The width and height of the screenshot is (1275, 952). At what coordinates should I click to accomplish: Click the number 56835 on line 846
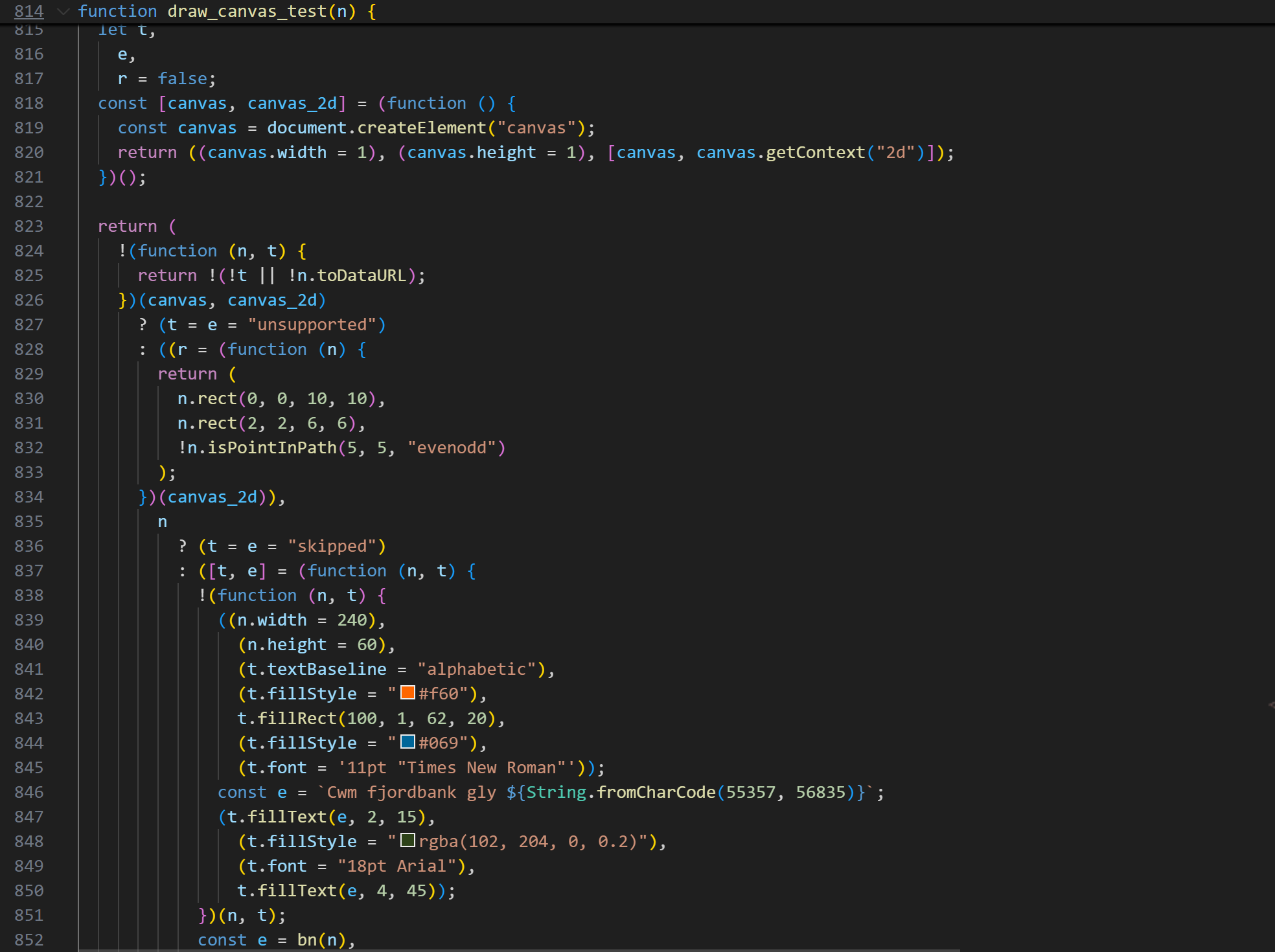[x=821, y=792]
